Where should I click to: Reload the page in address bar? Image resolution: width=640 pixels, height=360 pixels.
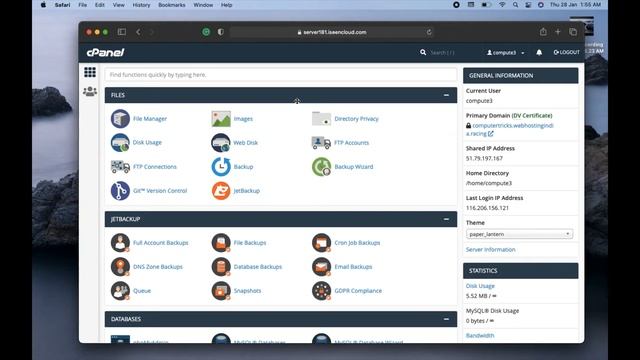tap(429, 32)
